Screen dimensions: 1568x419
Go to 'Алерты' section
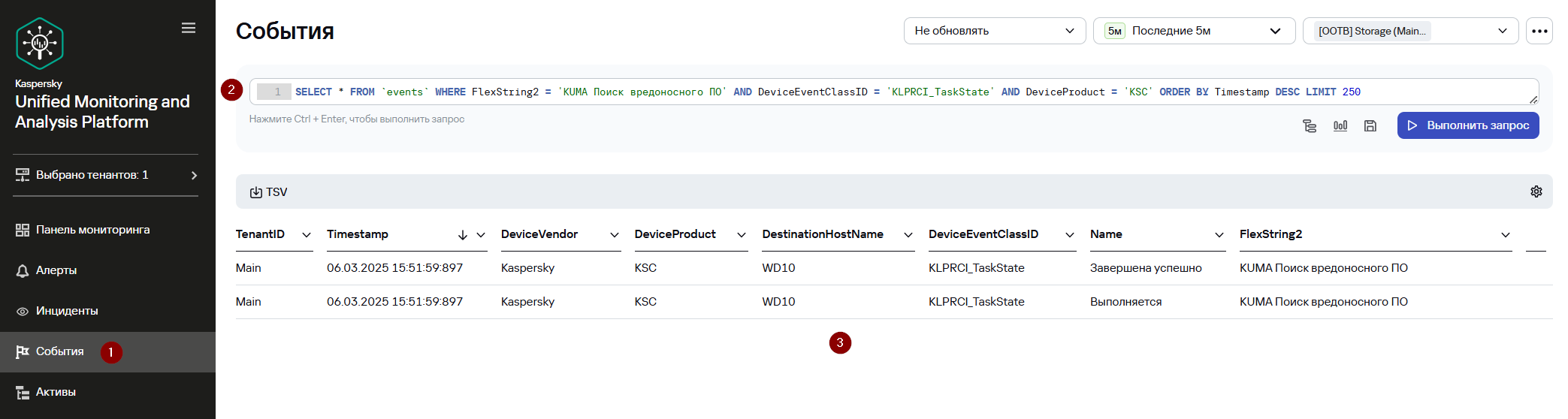click(107, 270)
